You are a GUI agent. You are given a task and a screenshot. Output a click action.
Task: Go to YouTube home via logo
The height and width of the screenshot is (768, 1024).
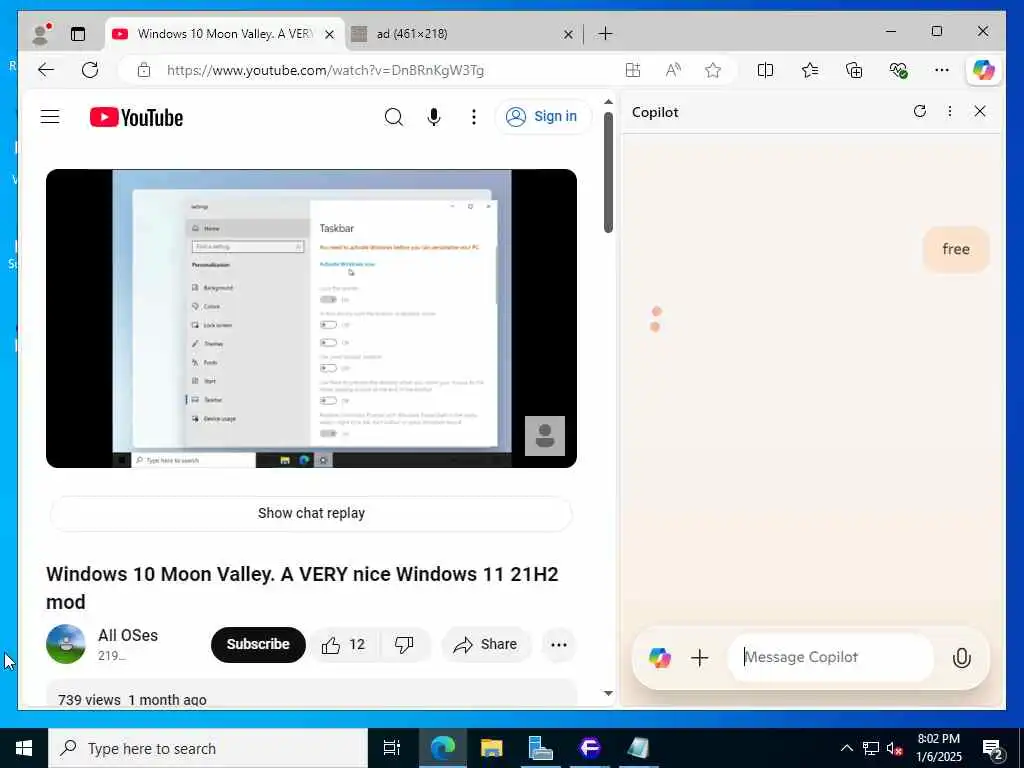tap(136, 118)
